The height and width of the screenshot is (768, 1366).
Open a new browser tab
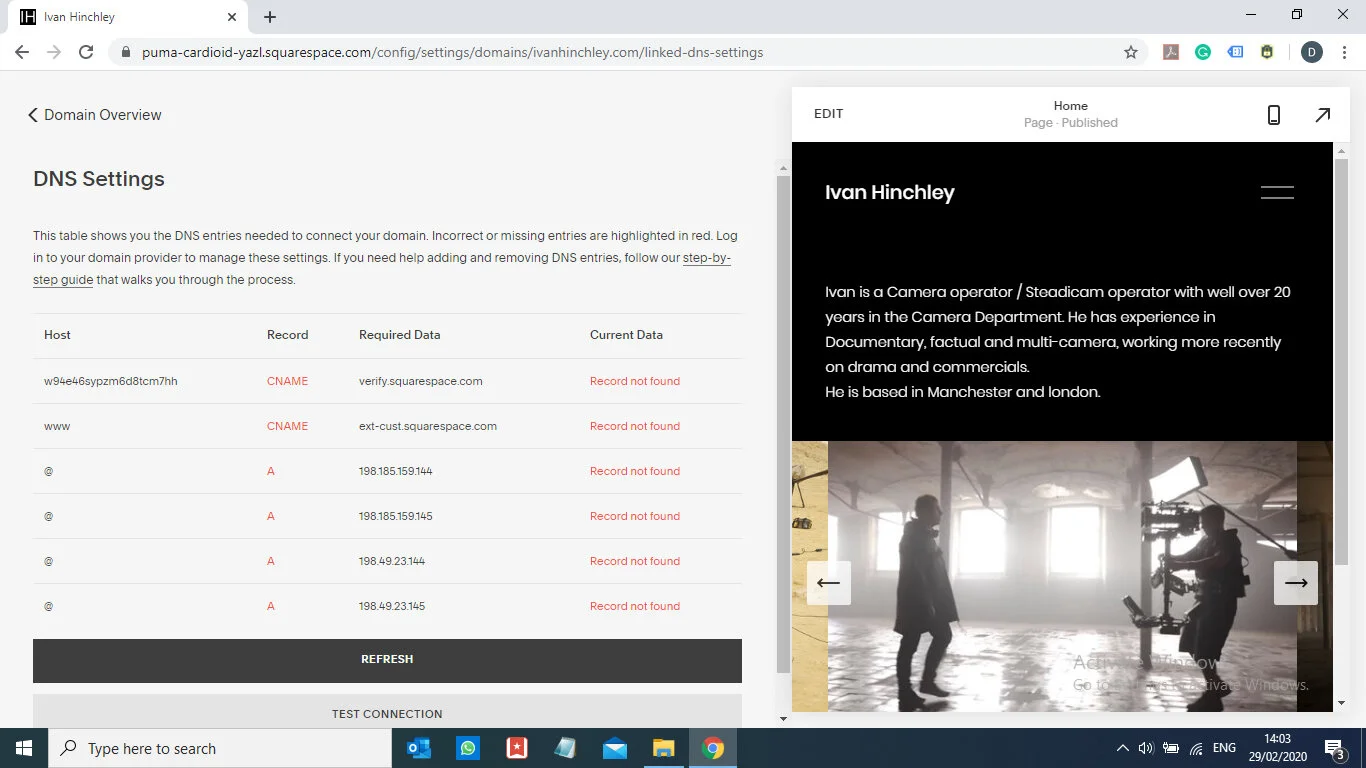point(270,17)
